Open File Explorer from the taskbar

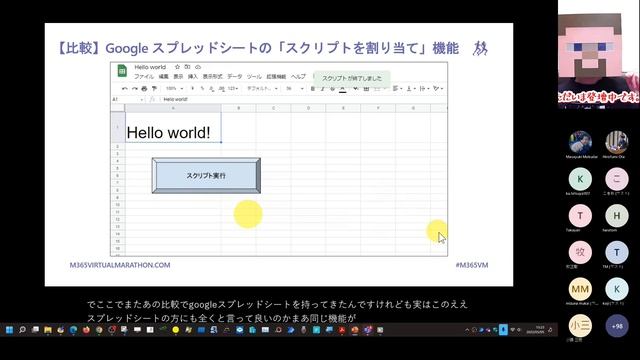point(48,330)
